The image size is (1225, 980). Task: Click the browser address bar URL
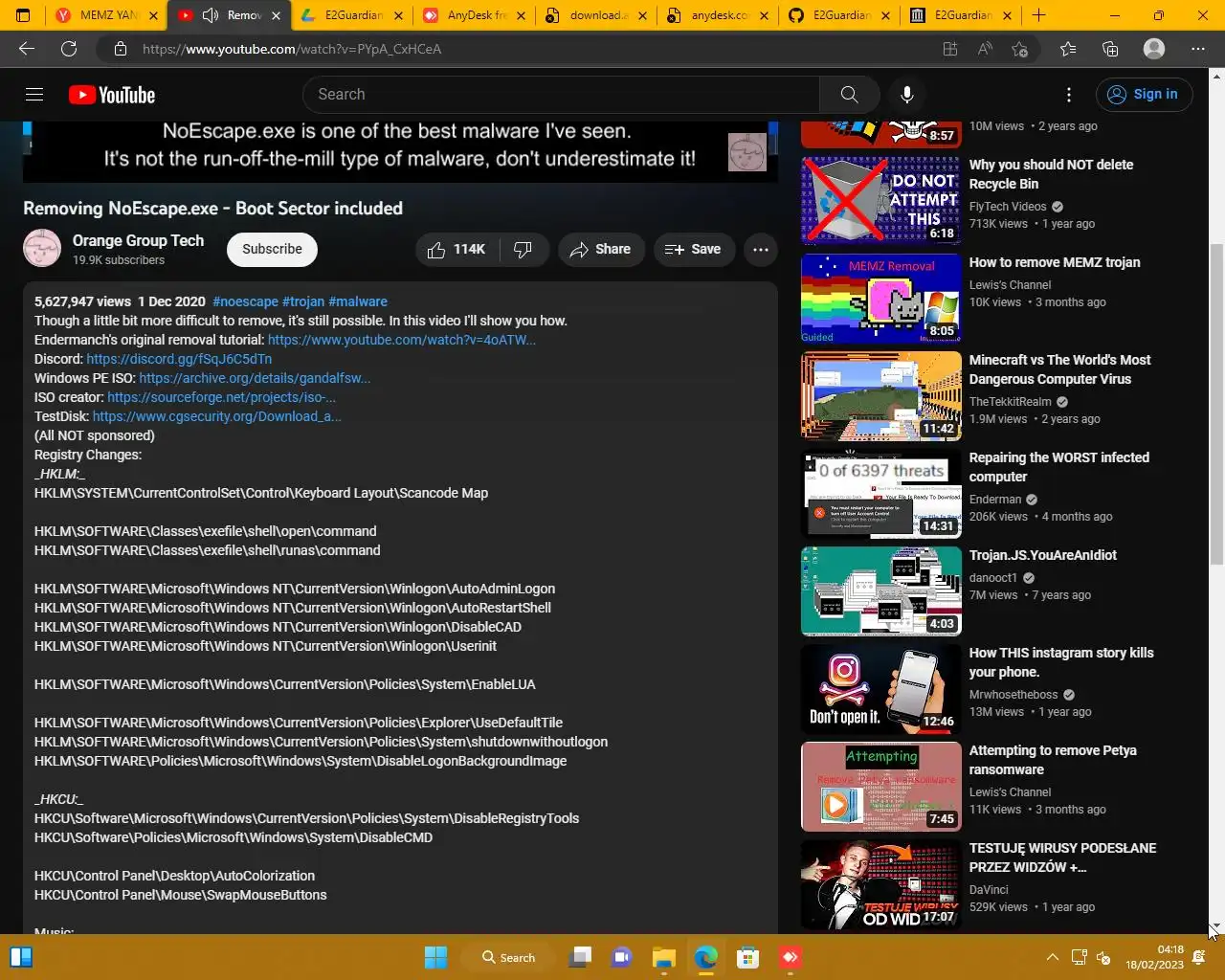tap(292, 49)
